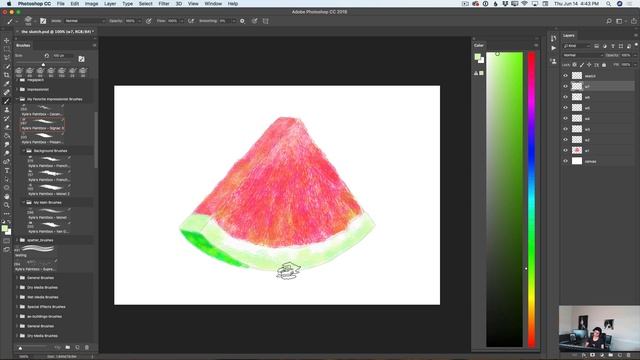The image size is (640, 360).
Task: Hide the sketch layer
Action: tap(565, 76)
